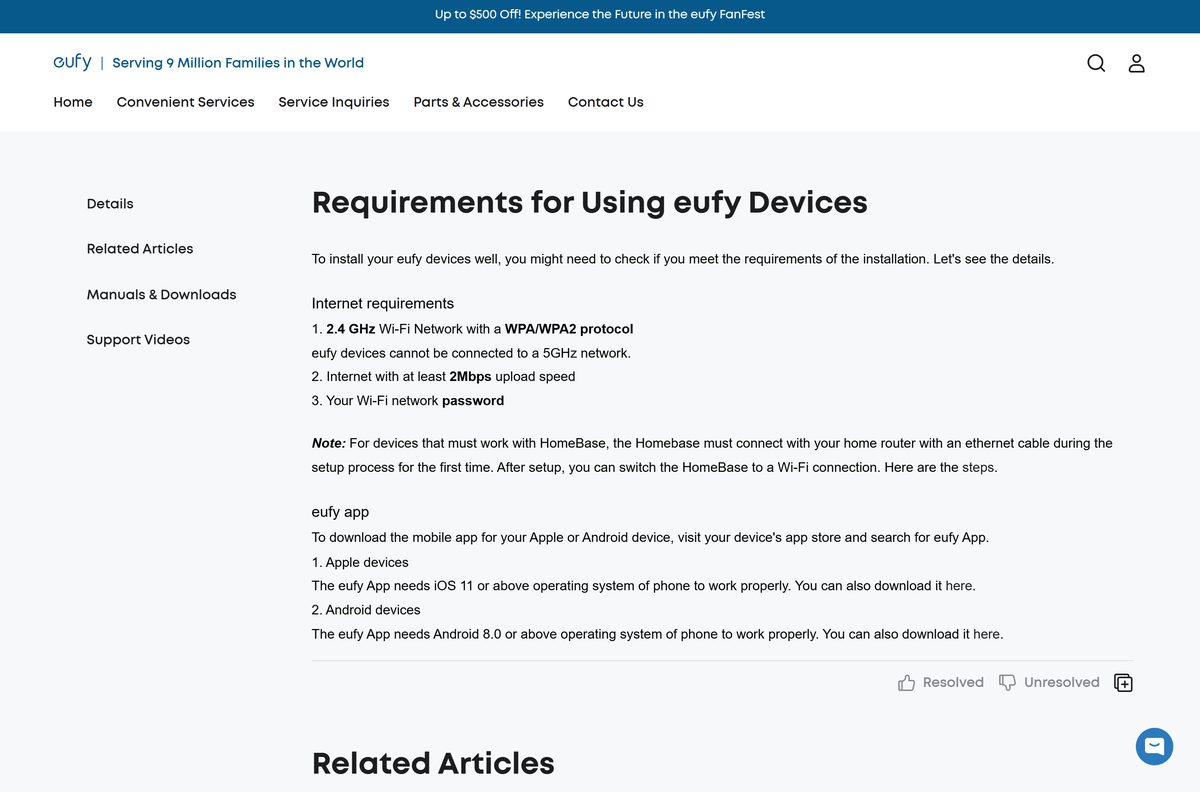Open the Parts & Accessories menu

[x=478, y=102]
